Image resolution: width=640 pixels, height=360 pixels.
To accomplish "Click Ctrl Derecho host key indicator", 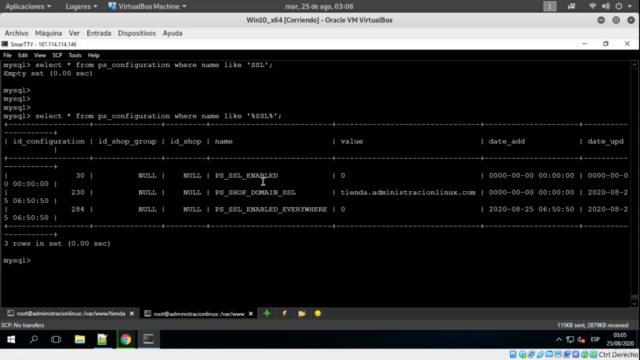I will coord(617,354).
